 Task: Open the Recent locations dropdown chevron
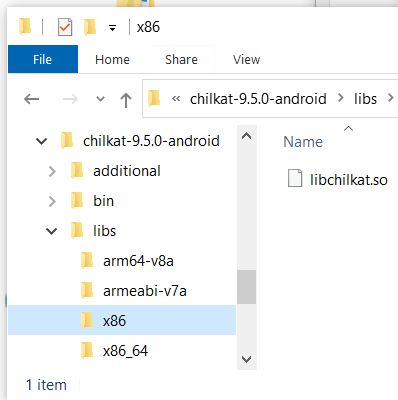pyautogui.click(x=100, y=99)
